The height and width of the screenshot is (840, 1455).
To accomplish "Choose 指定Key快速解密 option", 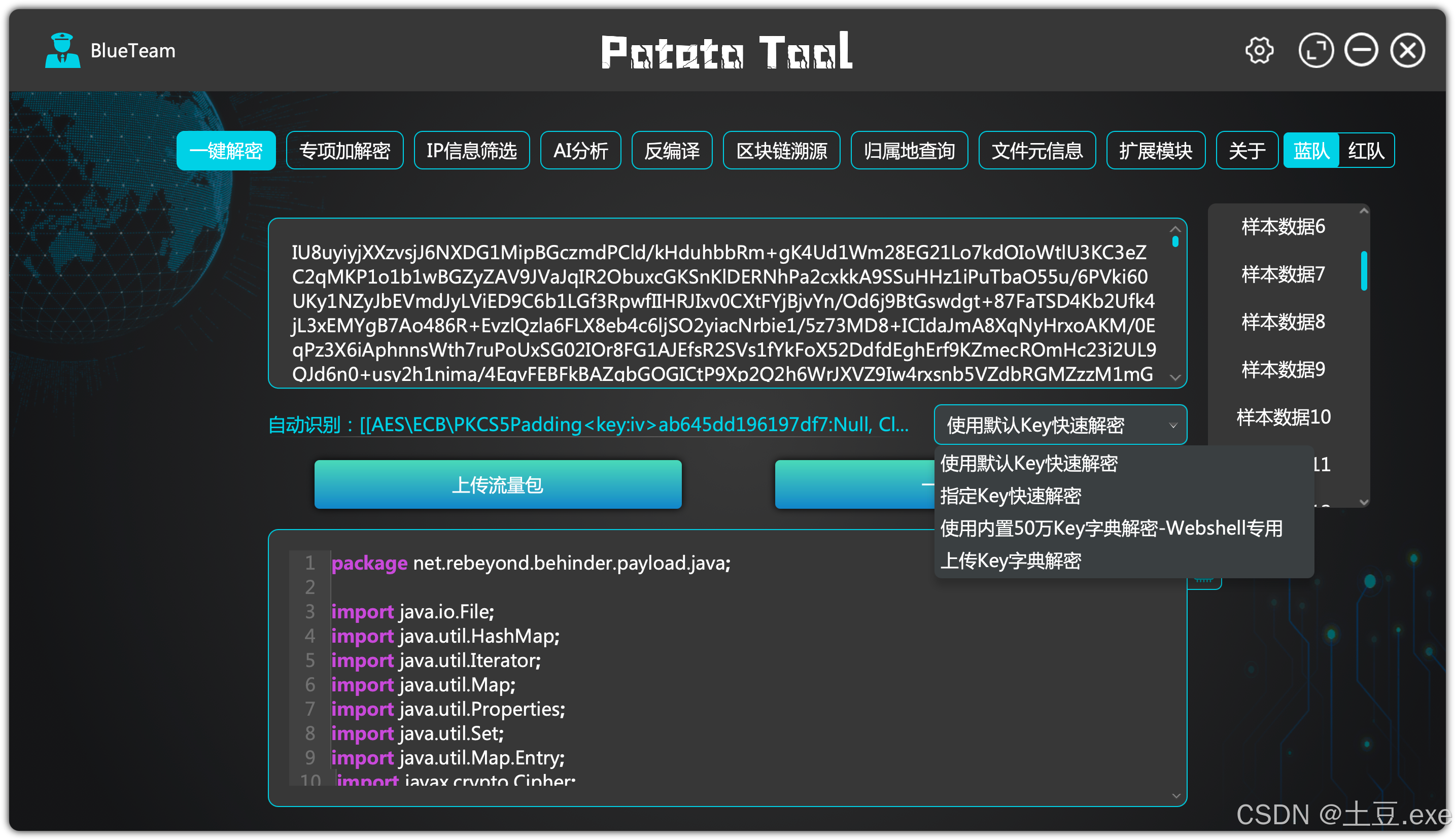I will pos(1010,496).
